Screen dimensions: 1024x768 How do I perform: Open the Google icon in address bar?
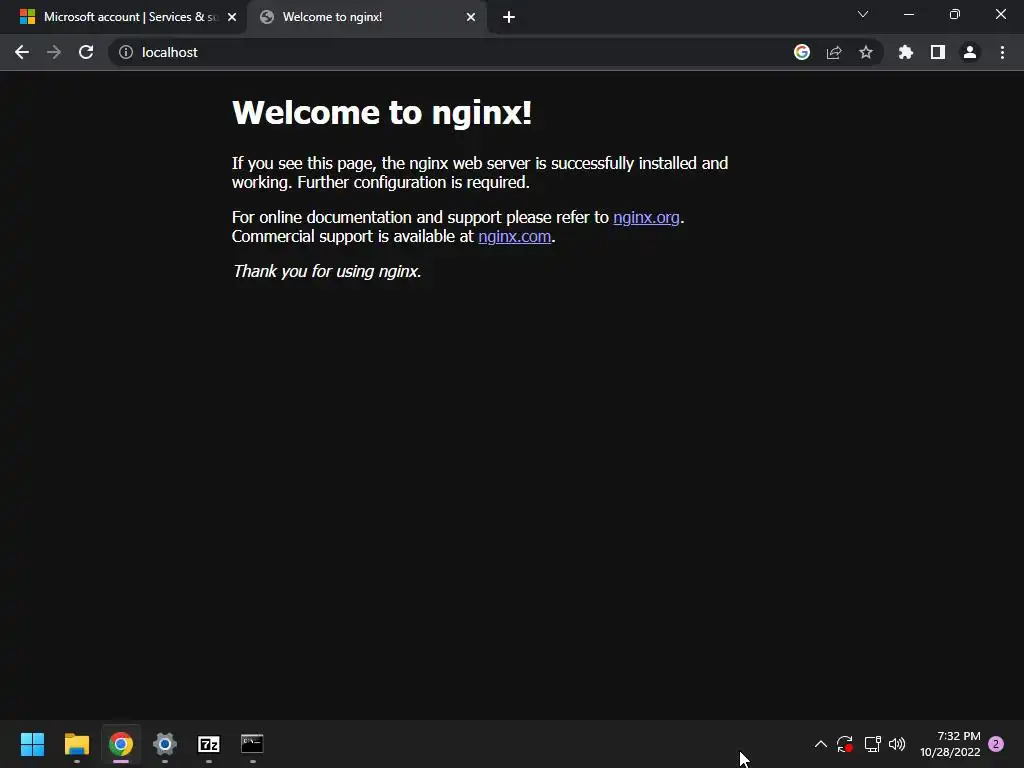[802, 52]
